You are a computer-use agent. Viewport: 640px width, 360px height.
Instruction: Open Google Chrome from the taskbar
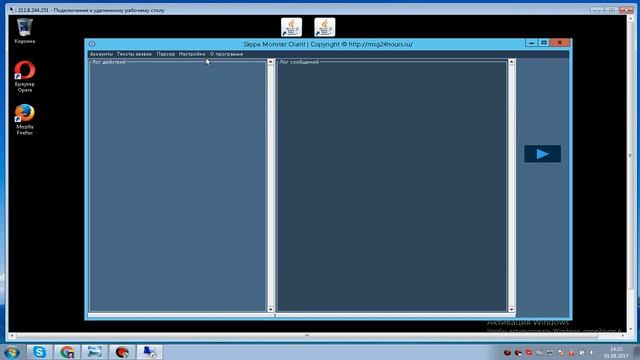(x=67, y=352)
